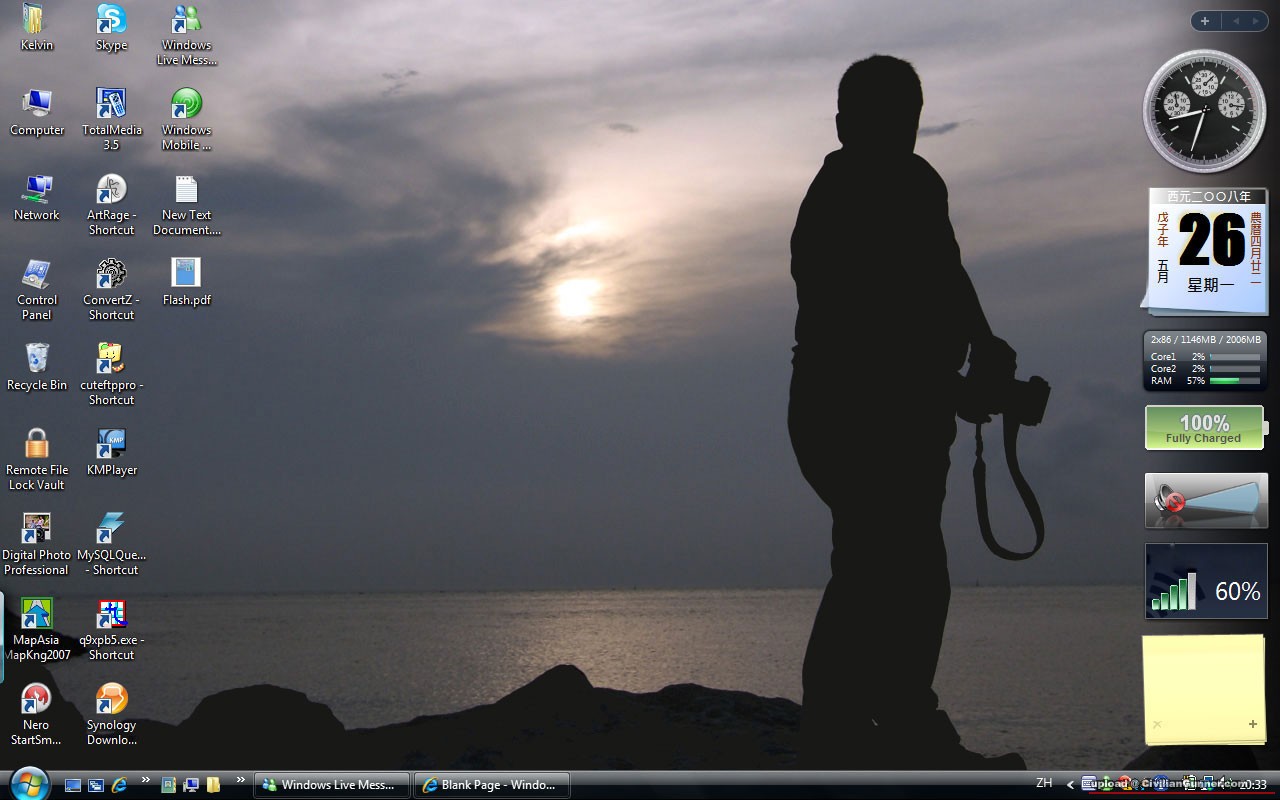Image resolution: width=1280 pixels, height=800 pixels.
Task: Click the Internet Explorer Quick Launch icon
Action: click(120, 785)
